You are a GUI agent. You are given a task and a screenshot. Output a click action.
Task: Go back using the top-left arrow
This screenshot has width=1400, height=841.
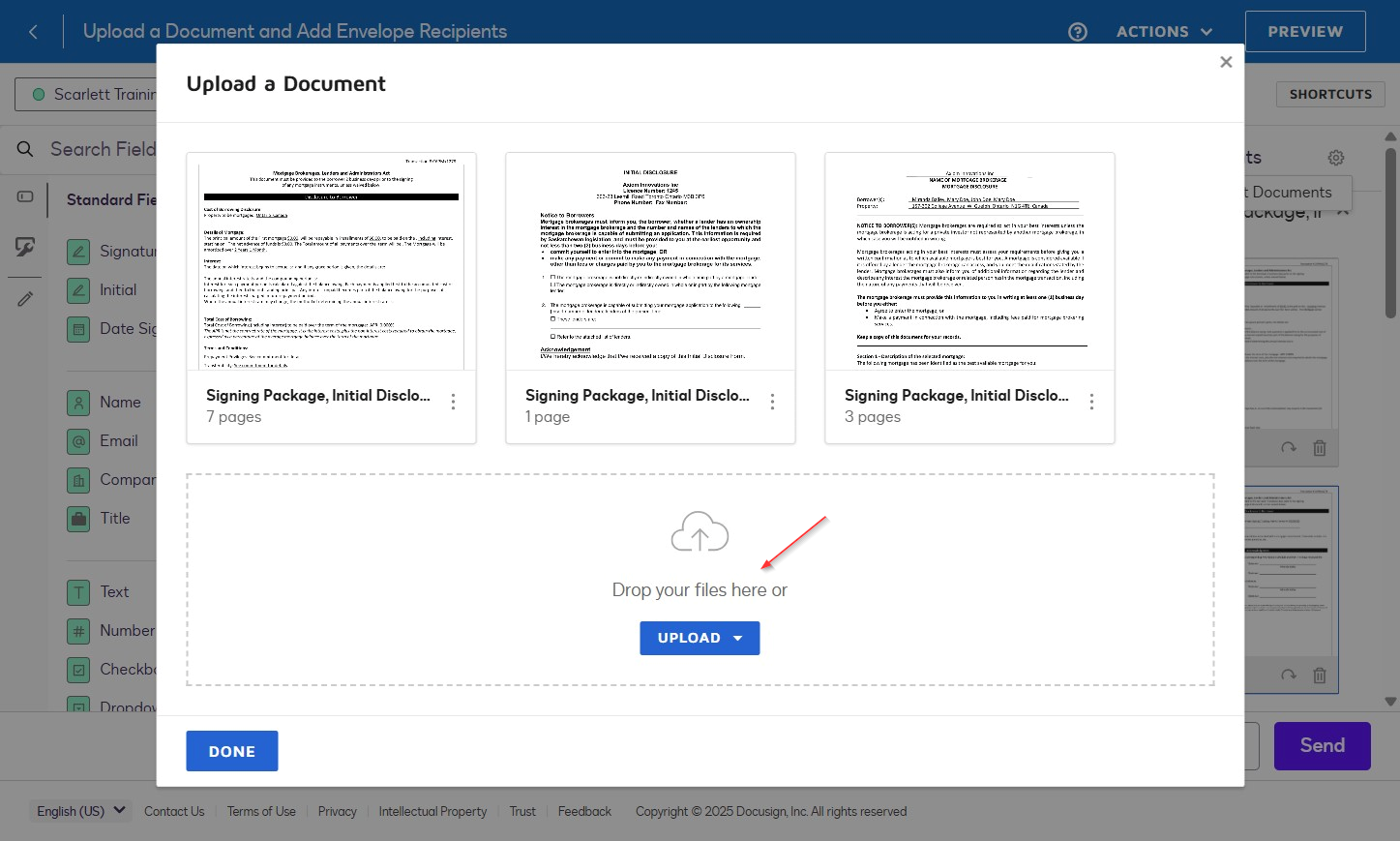pos(33,32)
